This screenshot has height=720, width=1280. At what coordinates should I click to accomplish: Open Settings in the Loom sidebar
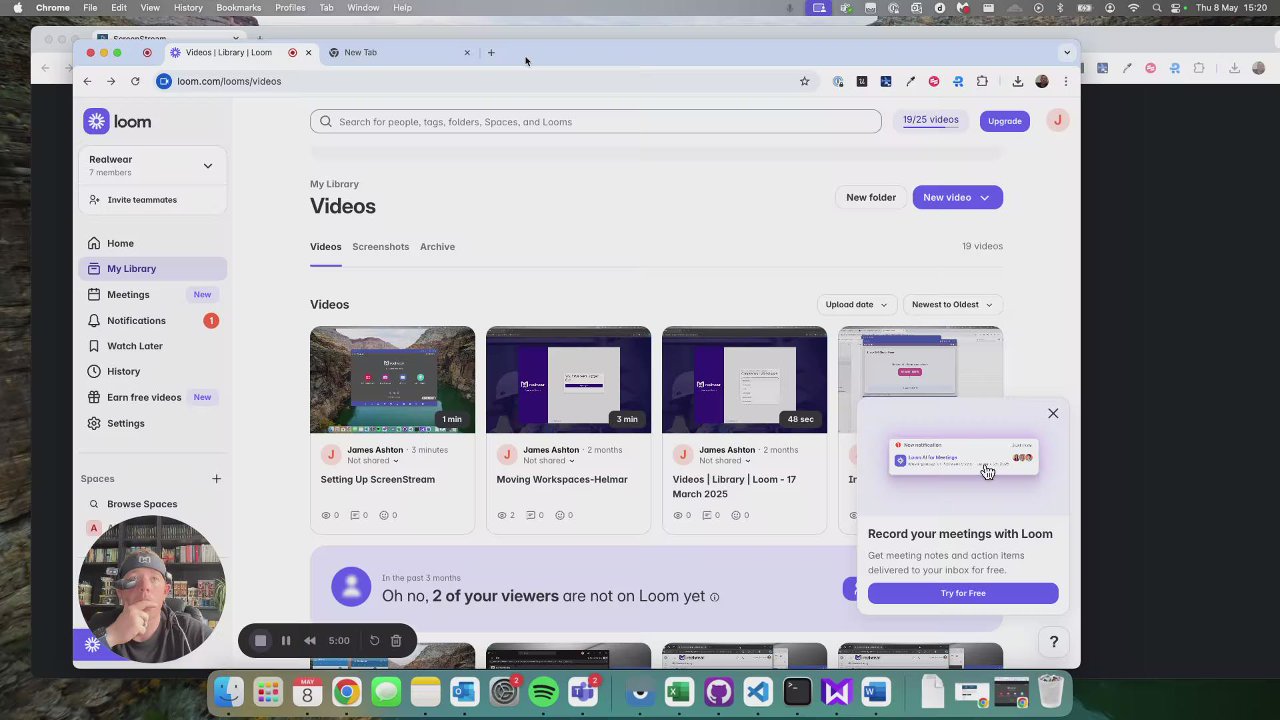point(125,423)
